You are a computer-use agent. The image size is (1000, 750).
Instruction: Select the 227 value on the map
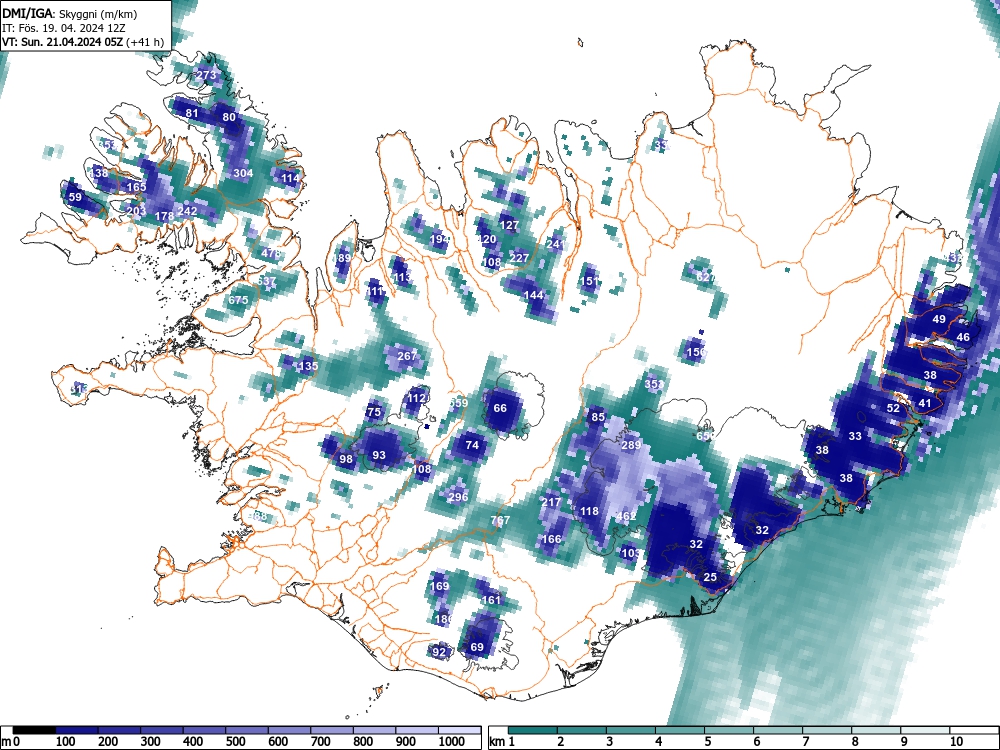519,258
